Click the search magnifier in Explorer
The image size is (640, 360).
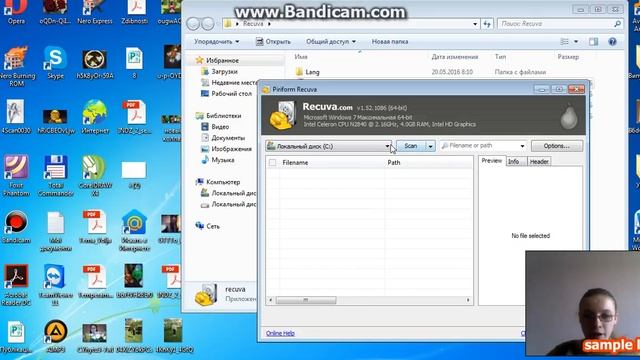618,24
